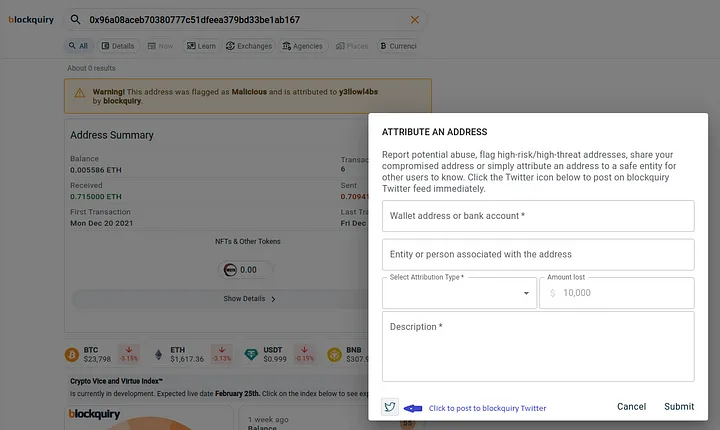720x430 pixels.
Task: Open the Now tab
Action: 161,46
